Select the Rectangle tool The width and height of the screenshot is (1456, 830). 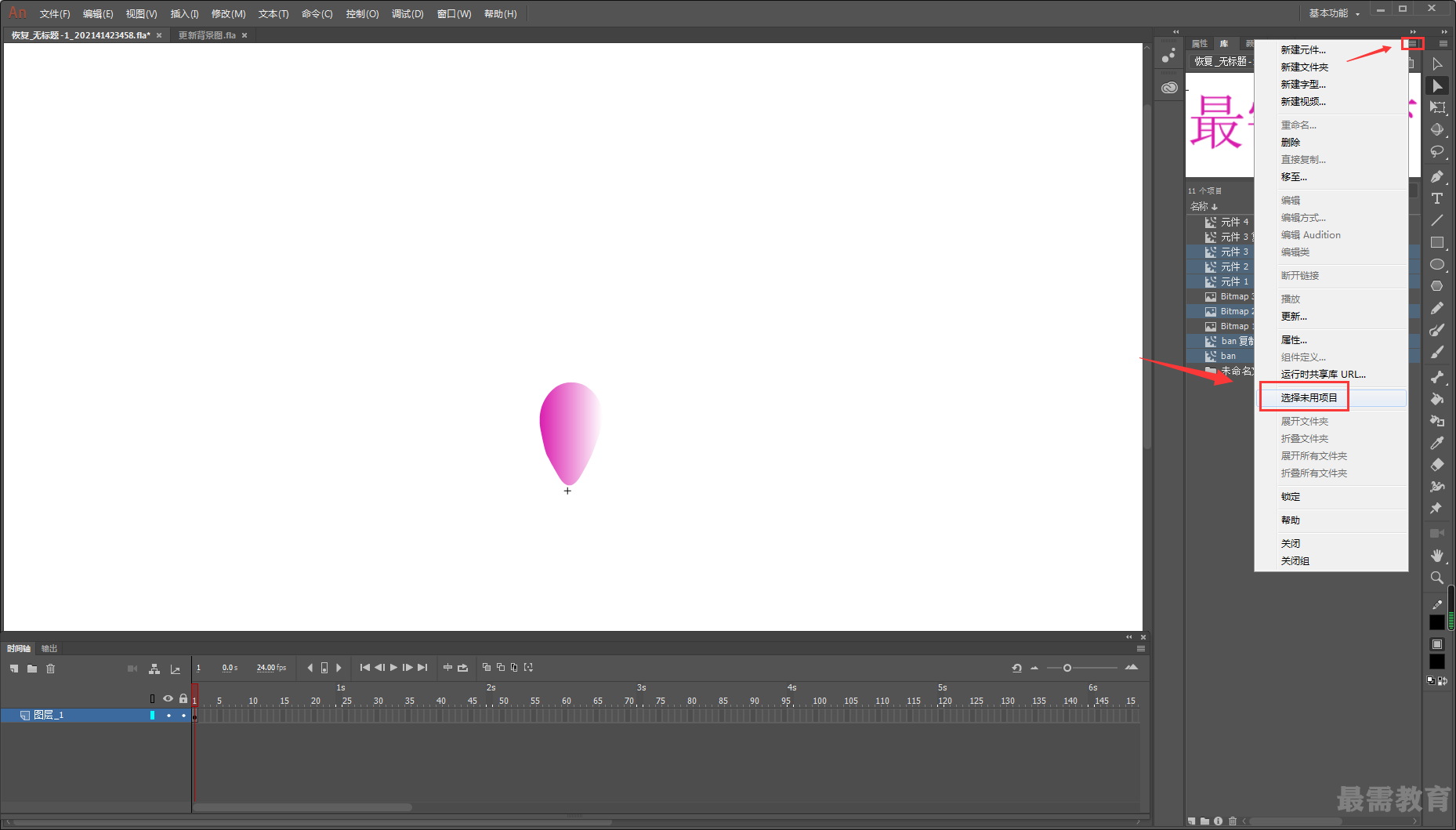point(1437,242)
